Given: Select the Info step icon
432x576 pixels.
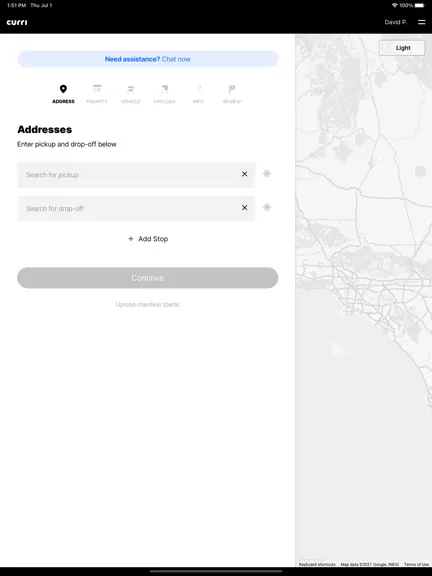Looking at the screenshot, I should tap(198, 89).
